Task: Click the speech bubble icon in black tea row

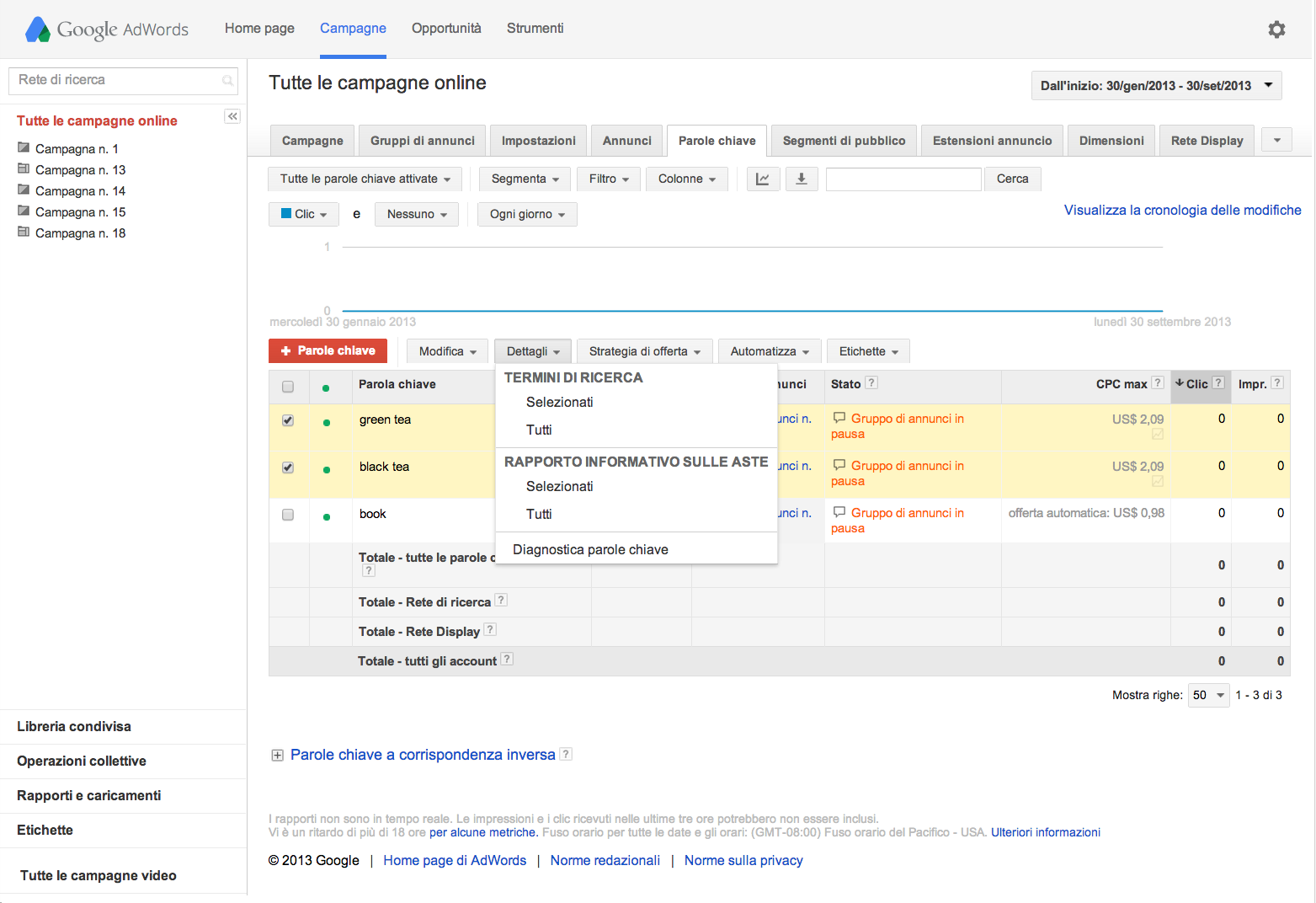Action: tap(839, 465)
